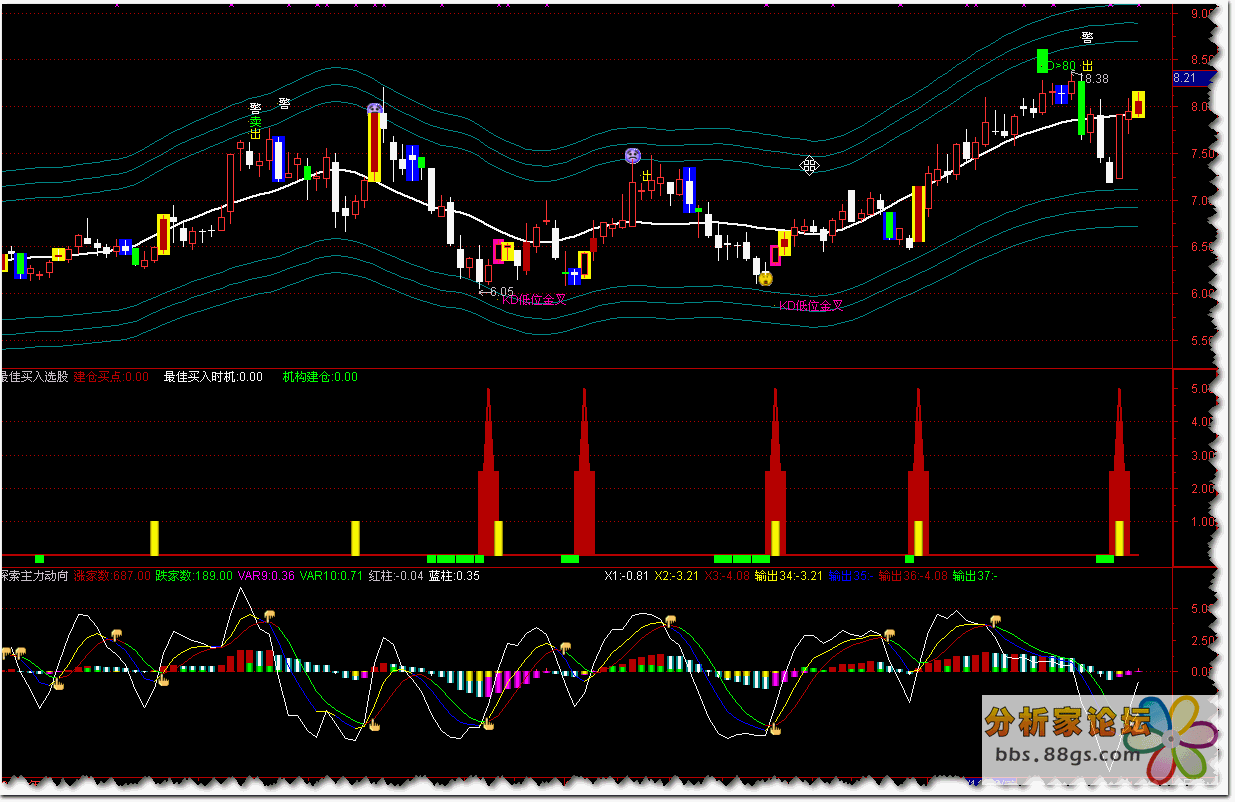Select the rightmost hand marker in the bottom indicator

995,621
